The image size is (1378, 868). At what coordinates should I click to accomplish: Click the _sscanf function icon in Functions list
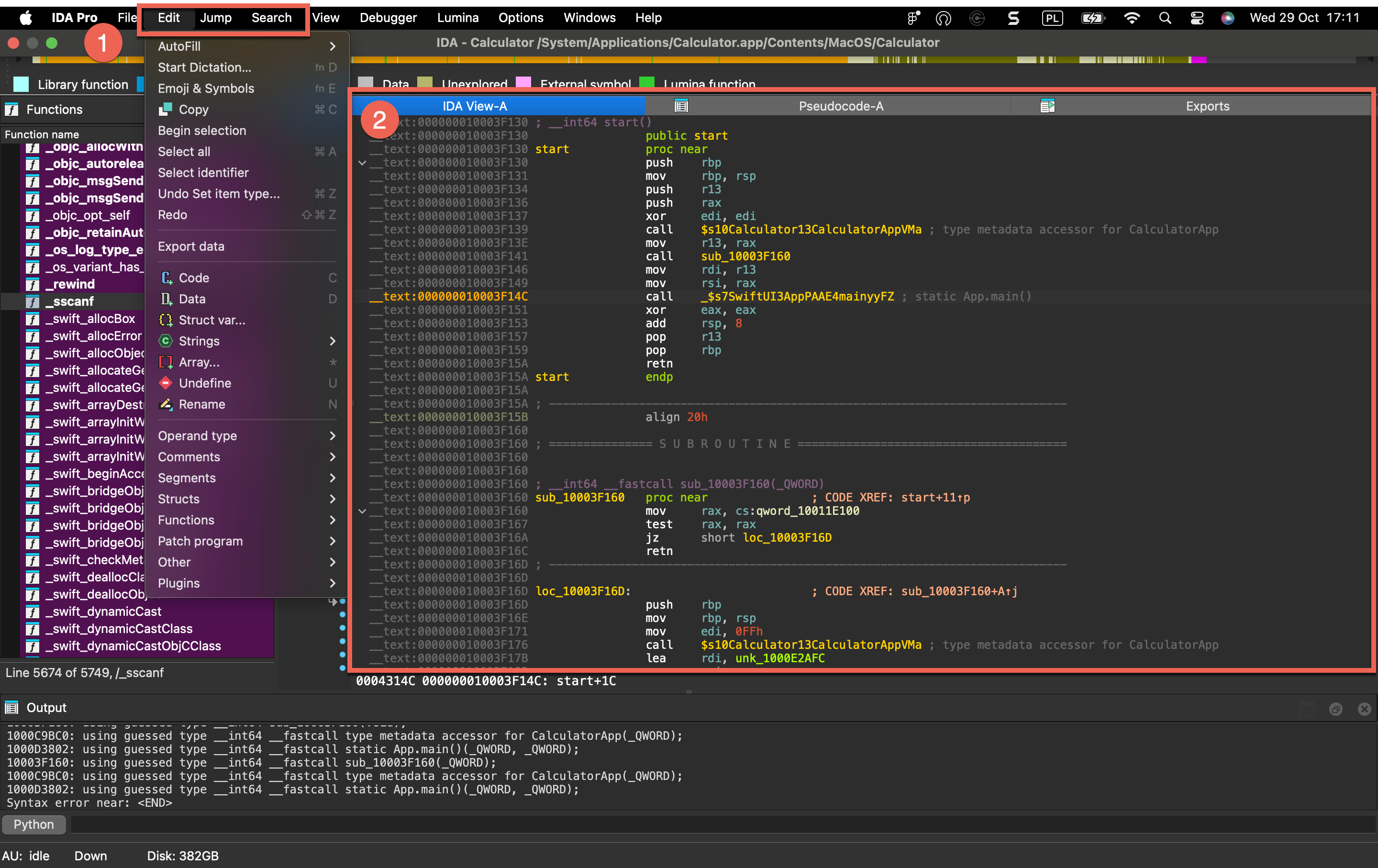pos(32,301)
